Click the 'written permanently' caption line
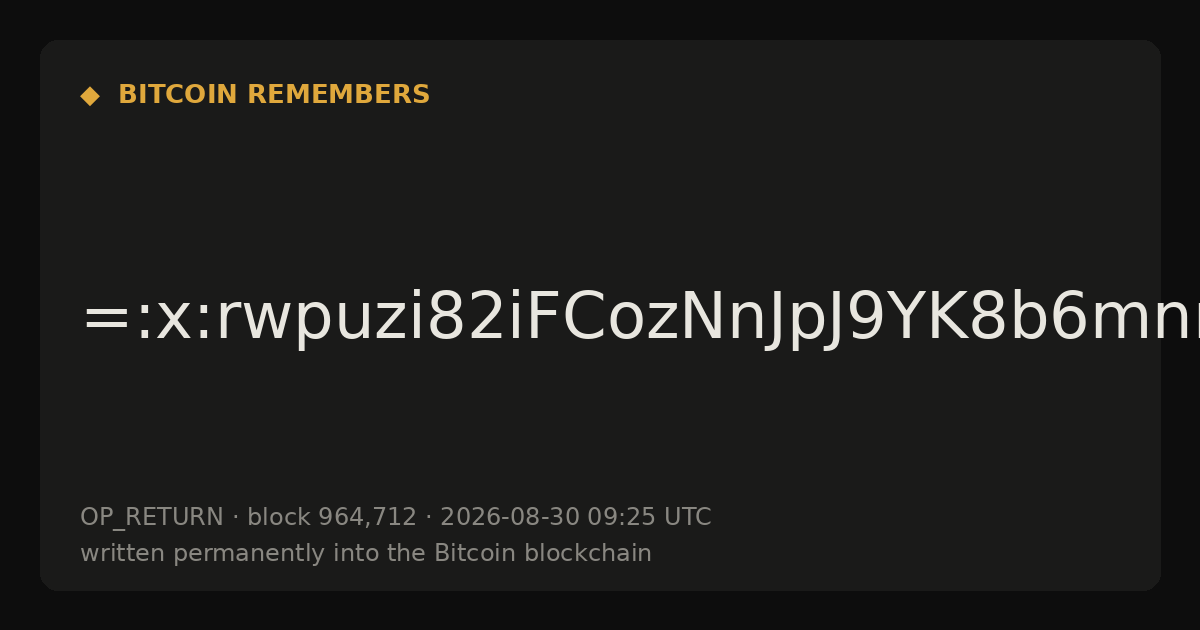Image resolution: width=1200 pixels, height=630 pixels. (x=366, y=553)
